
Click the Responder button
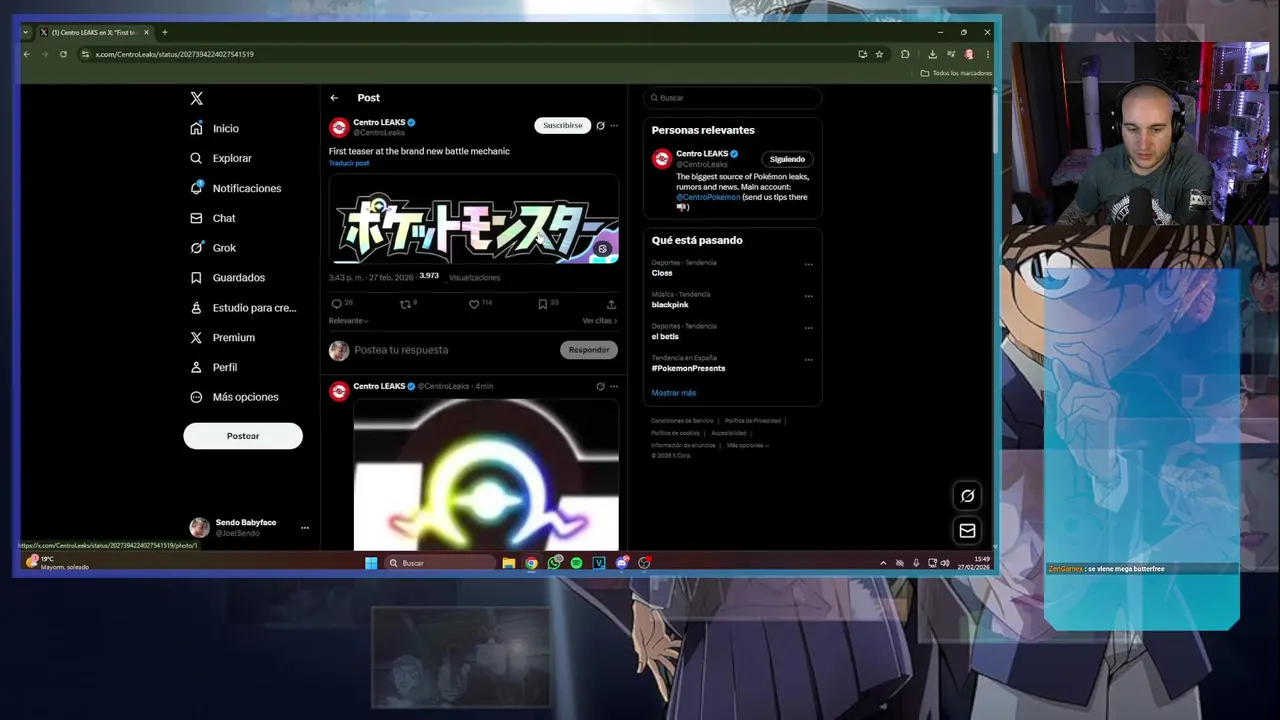[589, 350]
